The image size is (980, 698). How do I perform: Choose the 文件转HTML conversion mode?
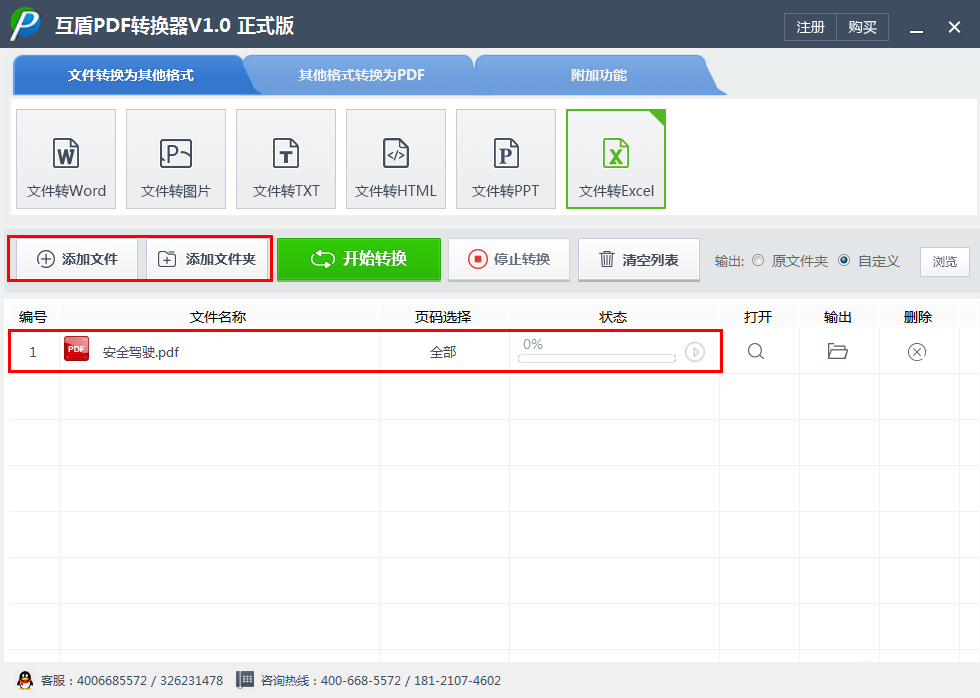[x=395, y=159]
